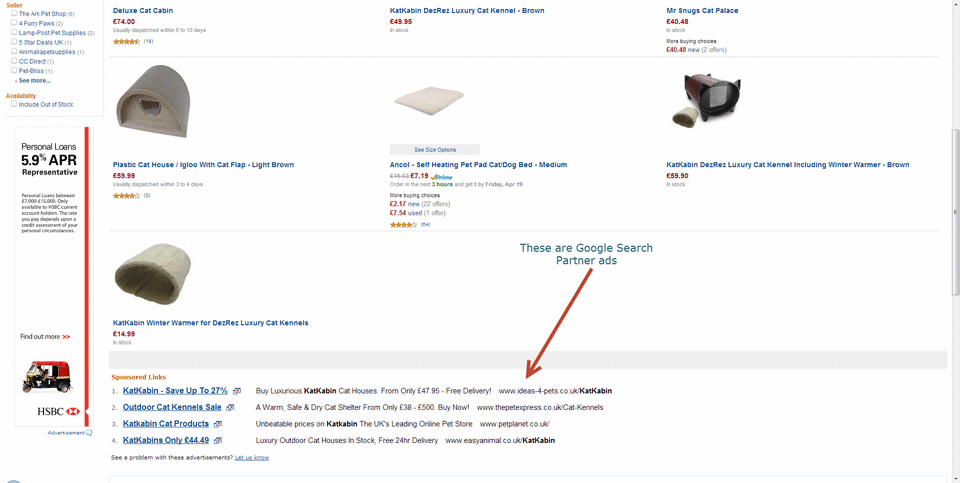Expand See more sellers list

click(34, 81)
